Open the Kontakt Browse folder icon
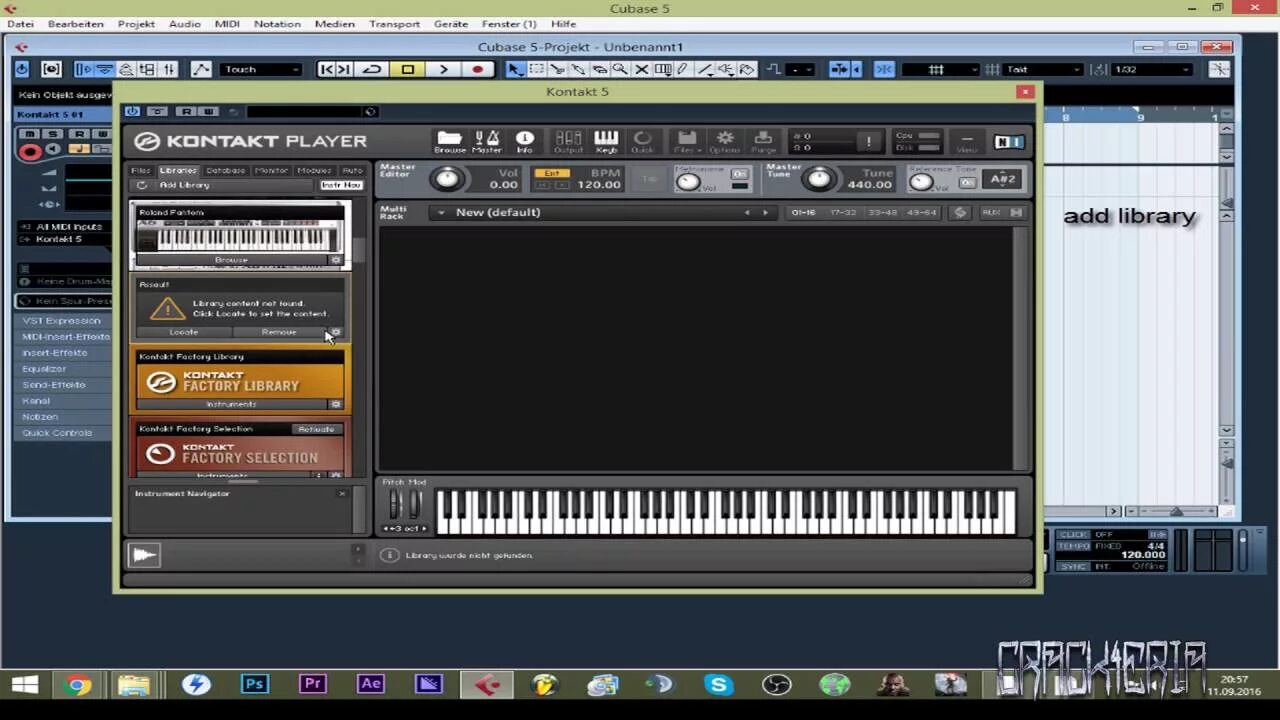1280x720 pixels. click(x=449, y=142)
